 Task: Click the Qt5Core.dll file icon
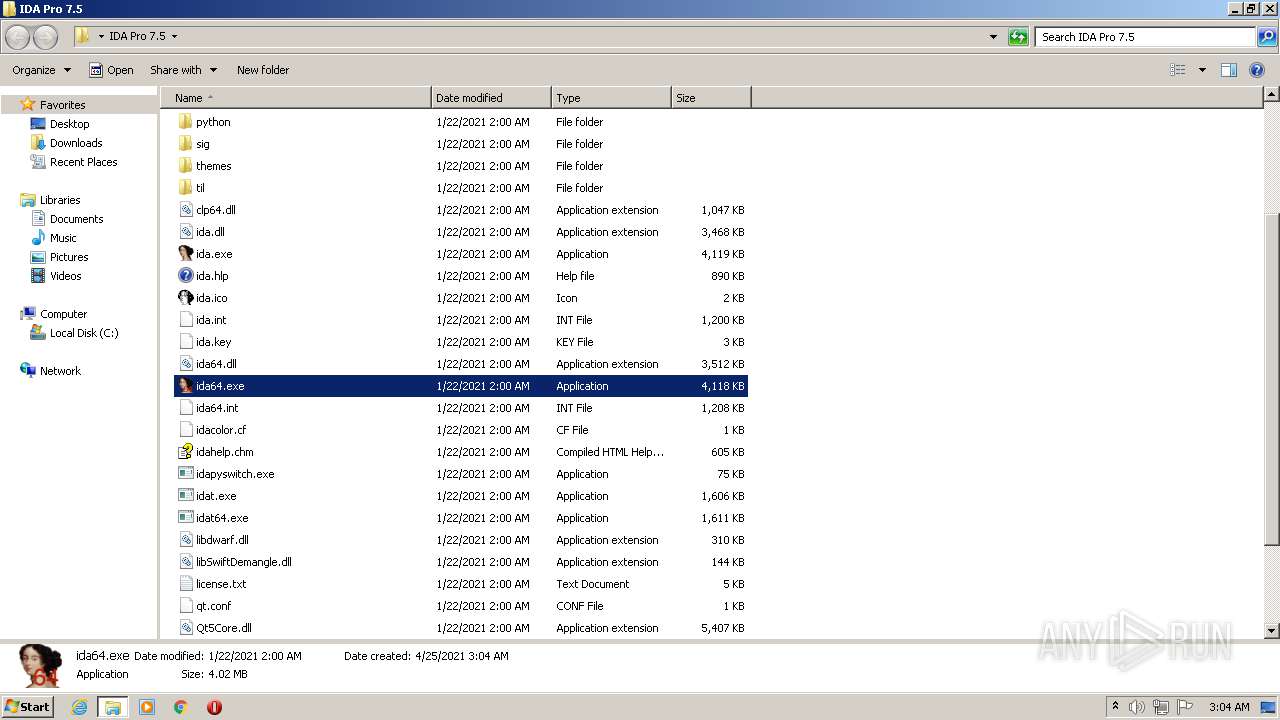(x=185, y=628)
